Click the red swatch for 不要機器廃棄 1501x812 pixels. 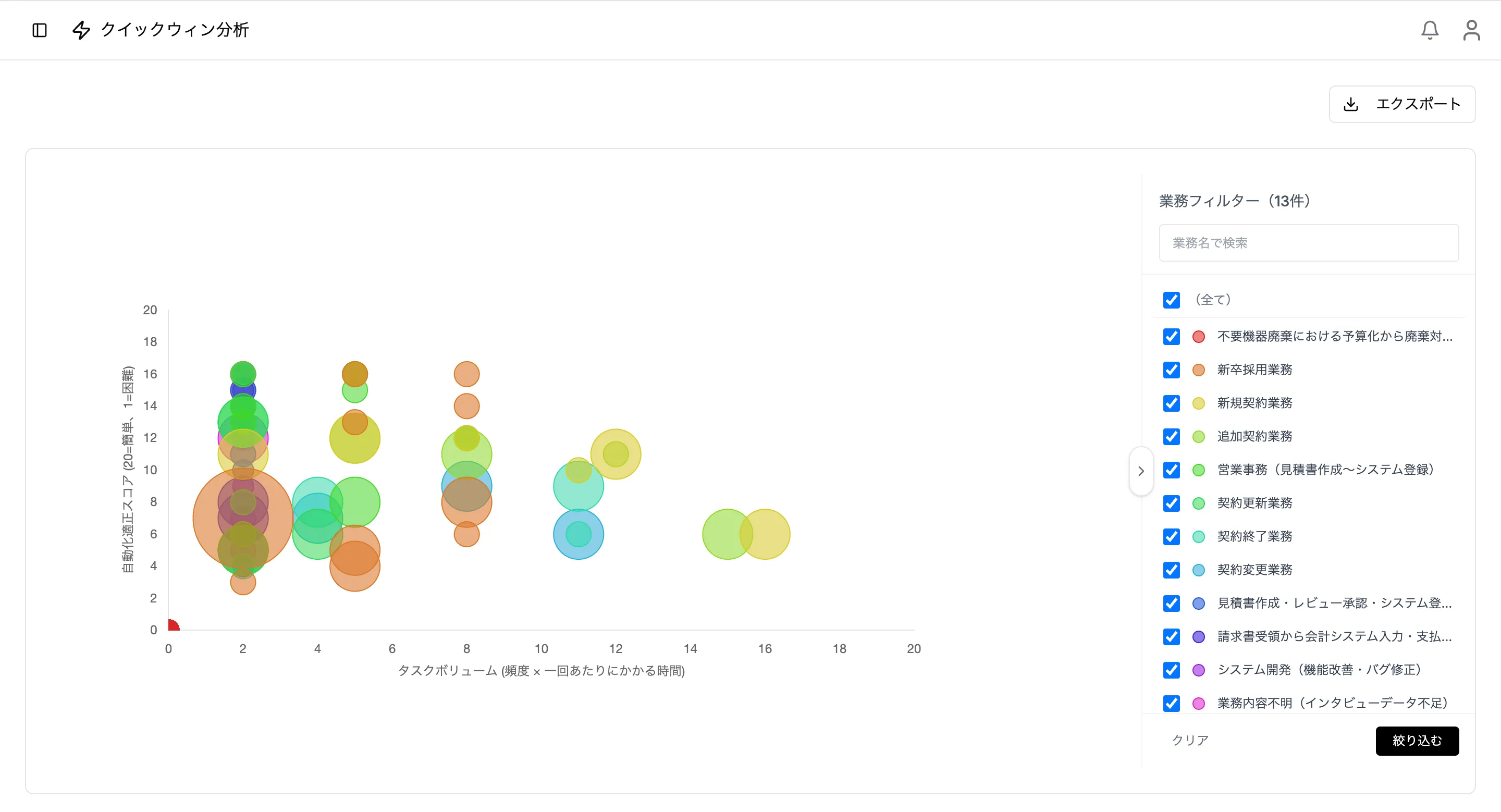pyautogui.click(x=1198, y=336)
